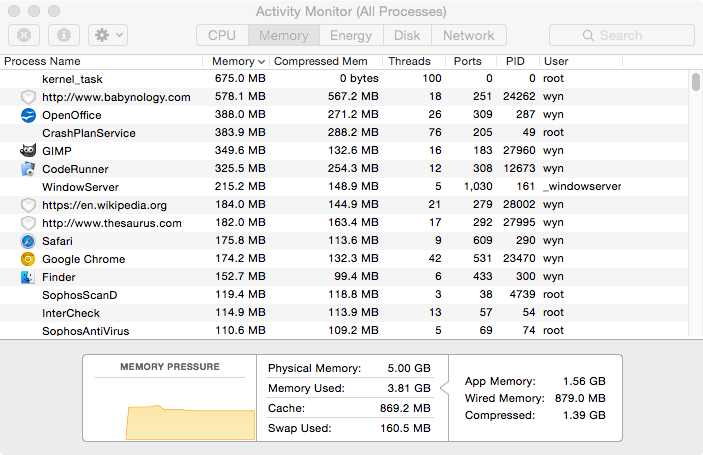Switch to the Energy tab
The height and width of the screenshot is (455, 703).
(351, 35)
